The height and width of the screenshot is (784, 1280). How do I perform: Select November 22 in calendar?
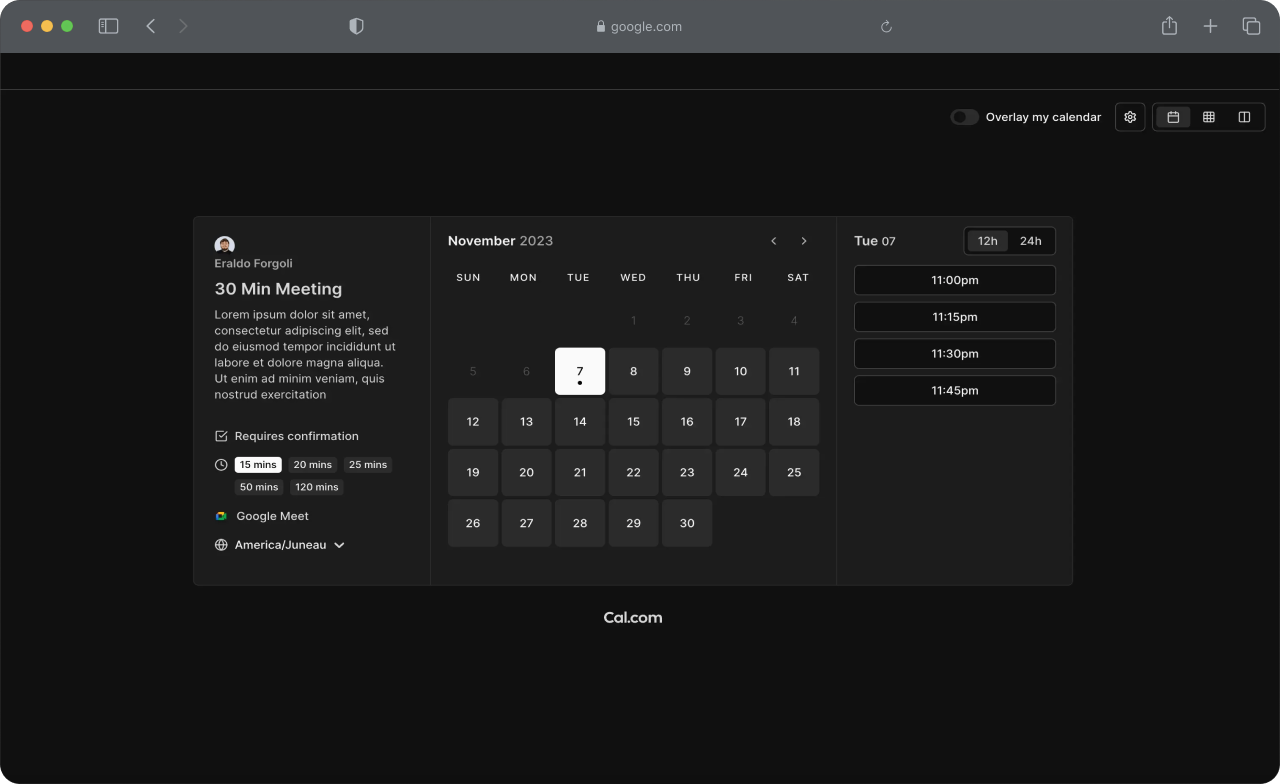point(633,472)
